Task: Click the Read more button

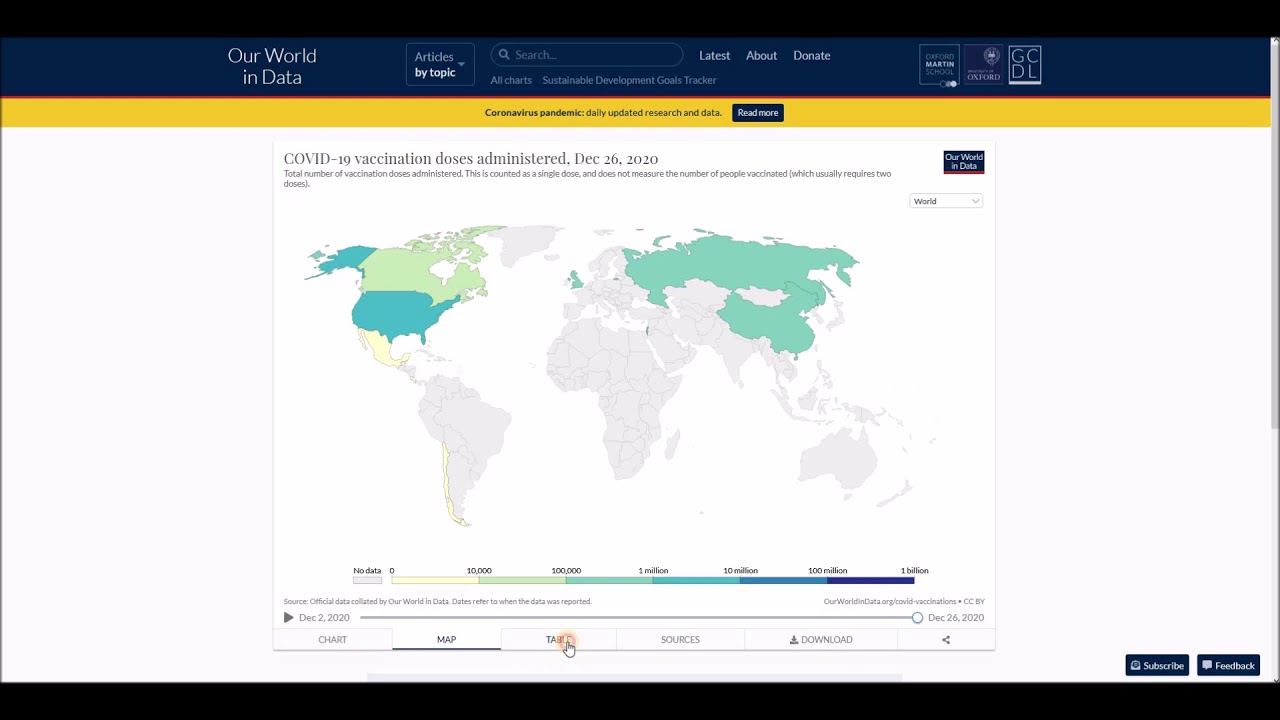Action: click(x=757, y=113)
